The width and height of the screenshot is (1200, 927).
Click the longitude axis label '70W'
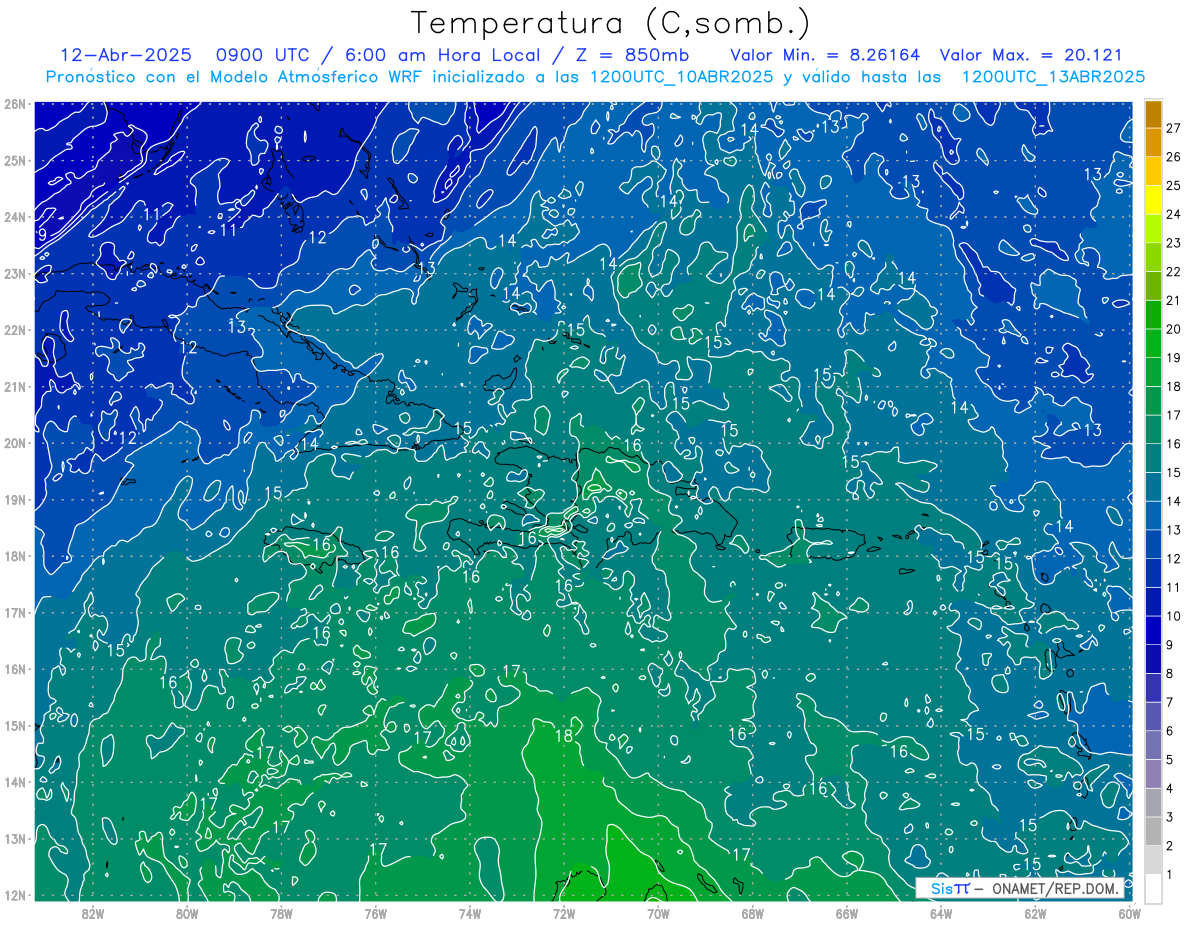click(658, 913)
